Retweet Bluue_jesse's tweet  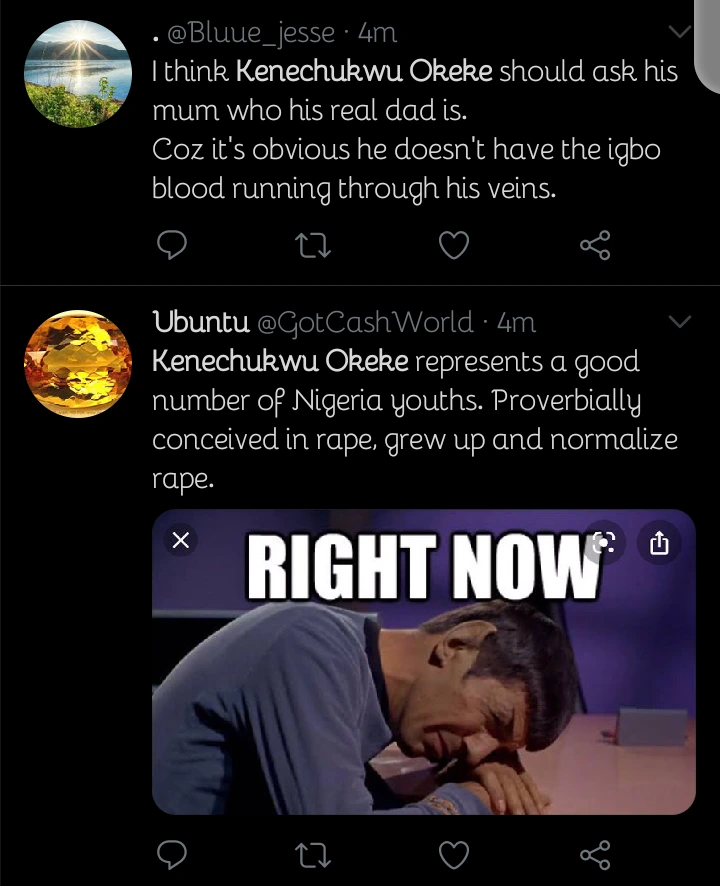pyautogui.click(x=313, y=244)
